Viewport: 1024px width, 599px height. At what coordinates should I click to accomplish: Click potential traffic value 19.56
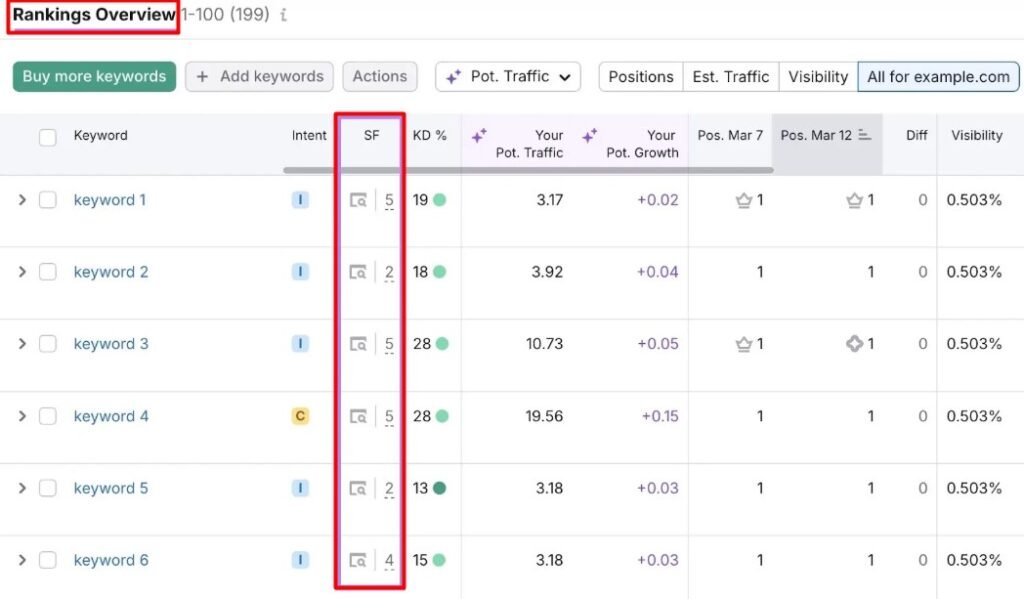point(544,416)
